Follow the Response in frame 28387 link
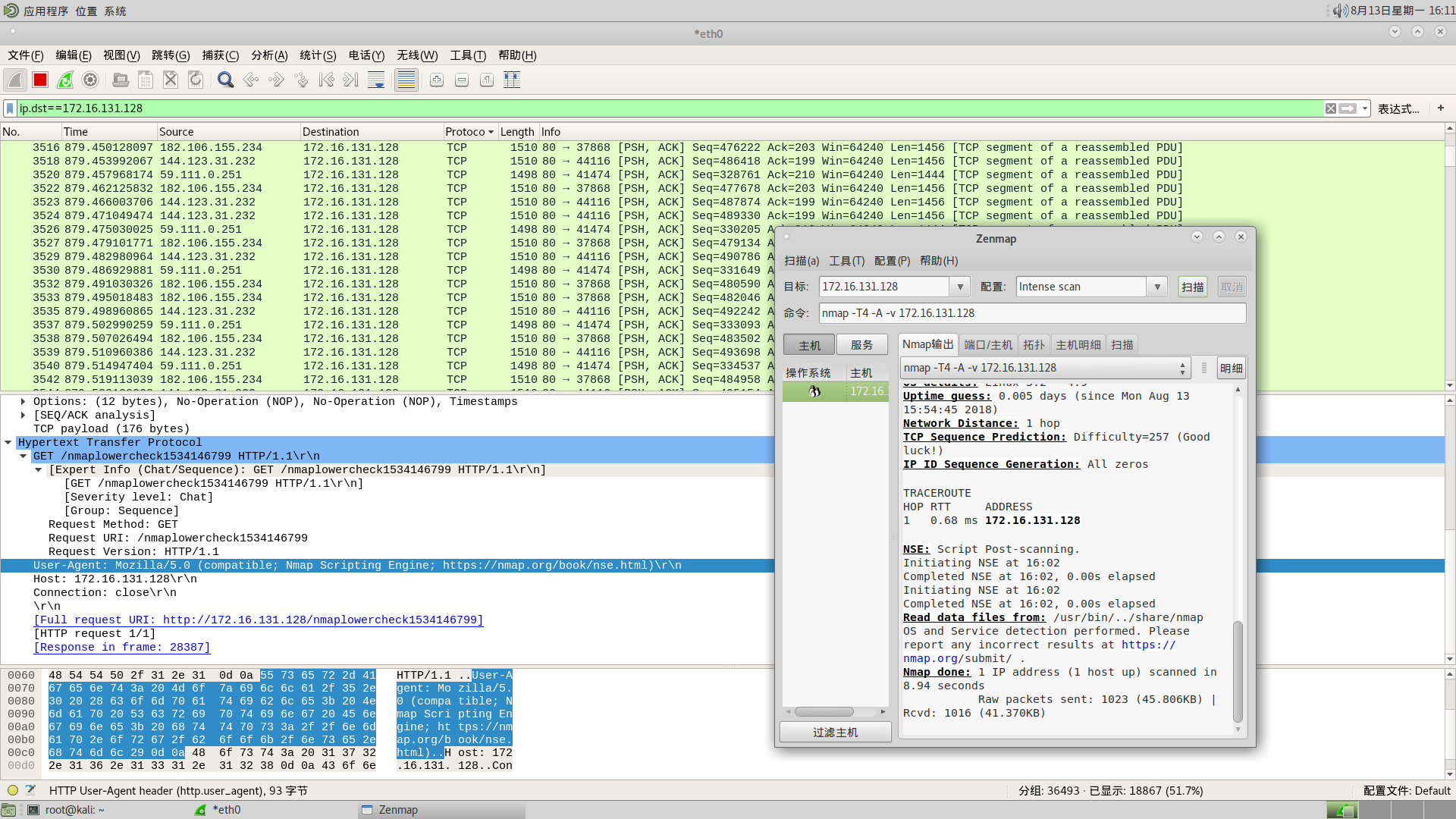 tap(122, 648)
